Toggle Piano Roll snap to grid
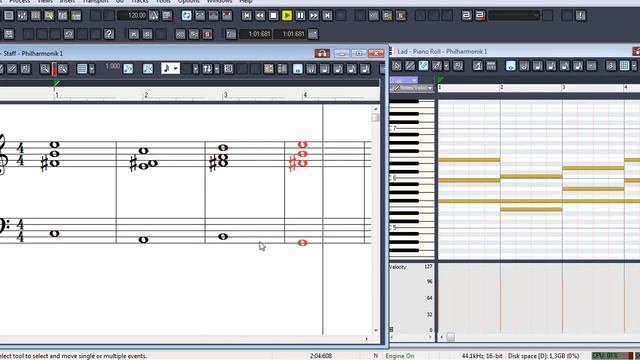This screenshot has width=640, height=360. [624, 66]
